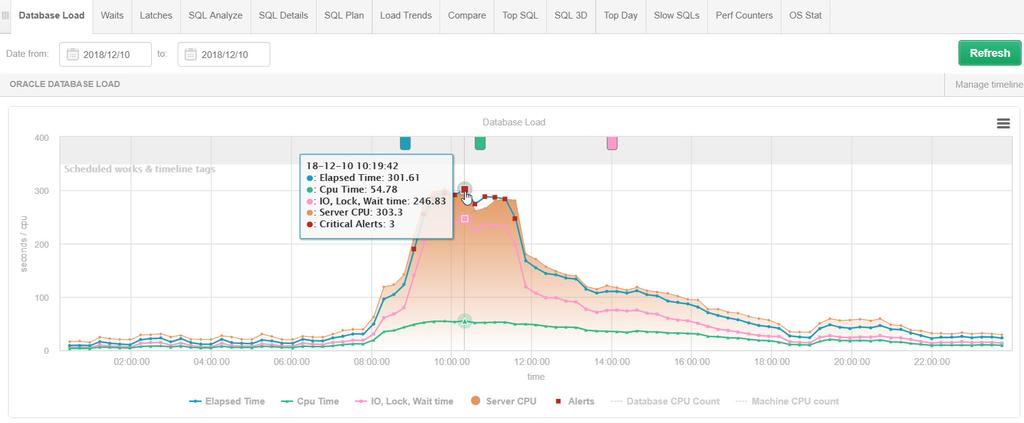Click the to-date input field
This screenshot has height=423, width=1024.
223,54
